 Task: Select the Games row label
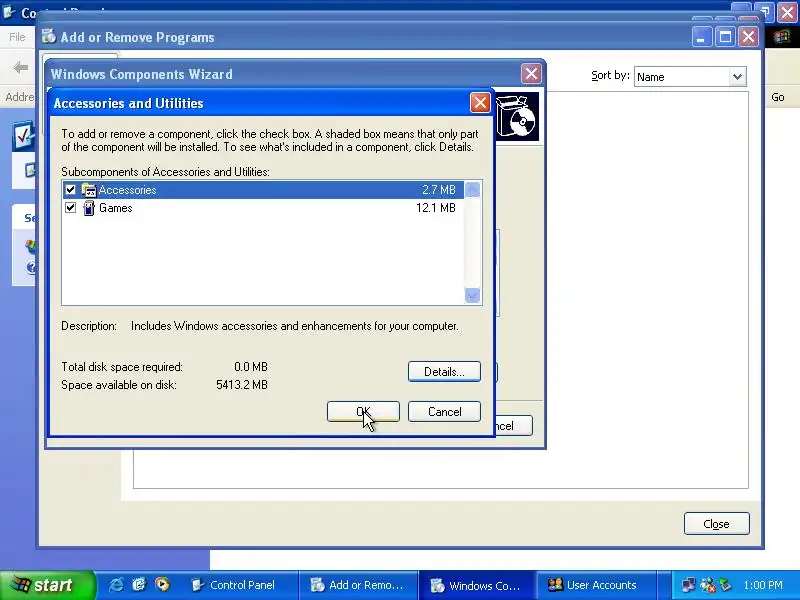coord(116,208)
